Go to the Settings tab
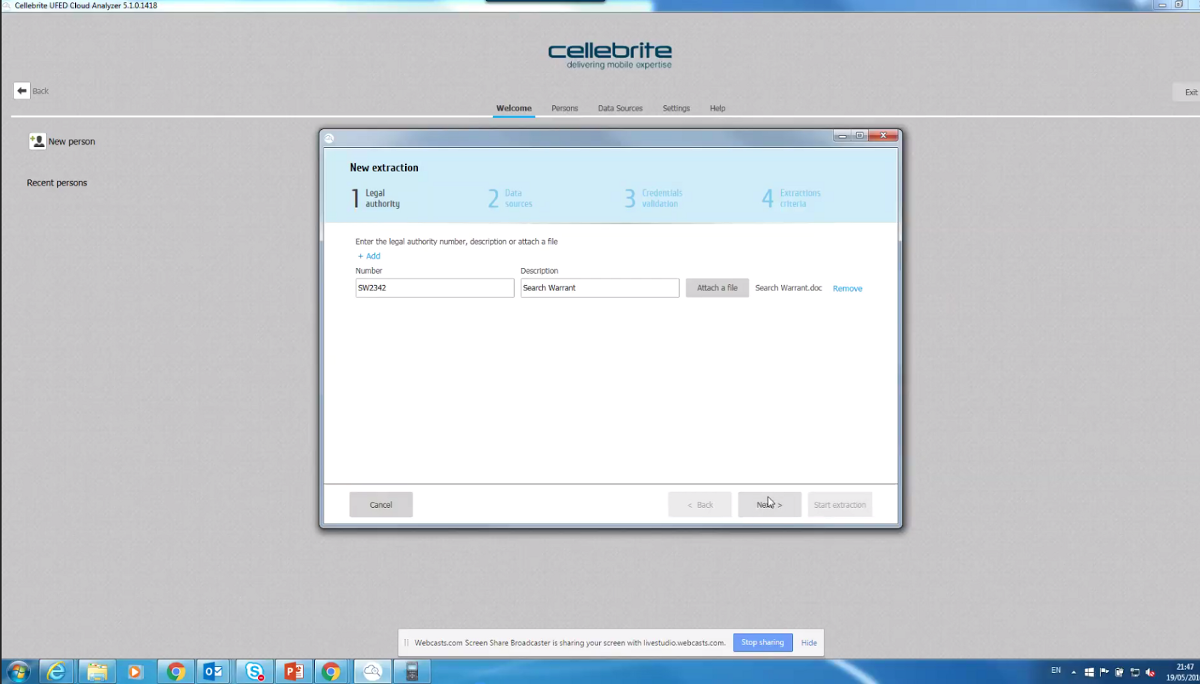The height and width of the screenshot is (684, 1200). click(x=676, y=108)
